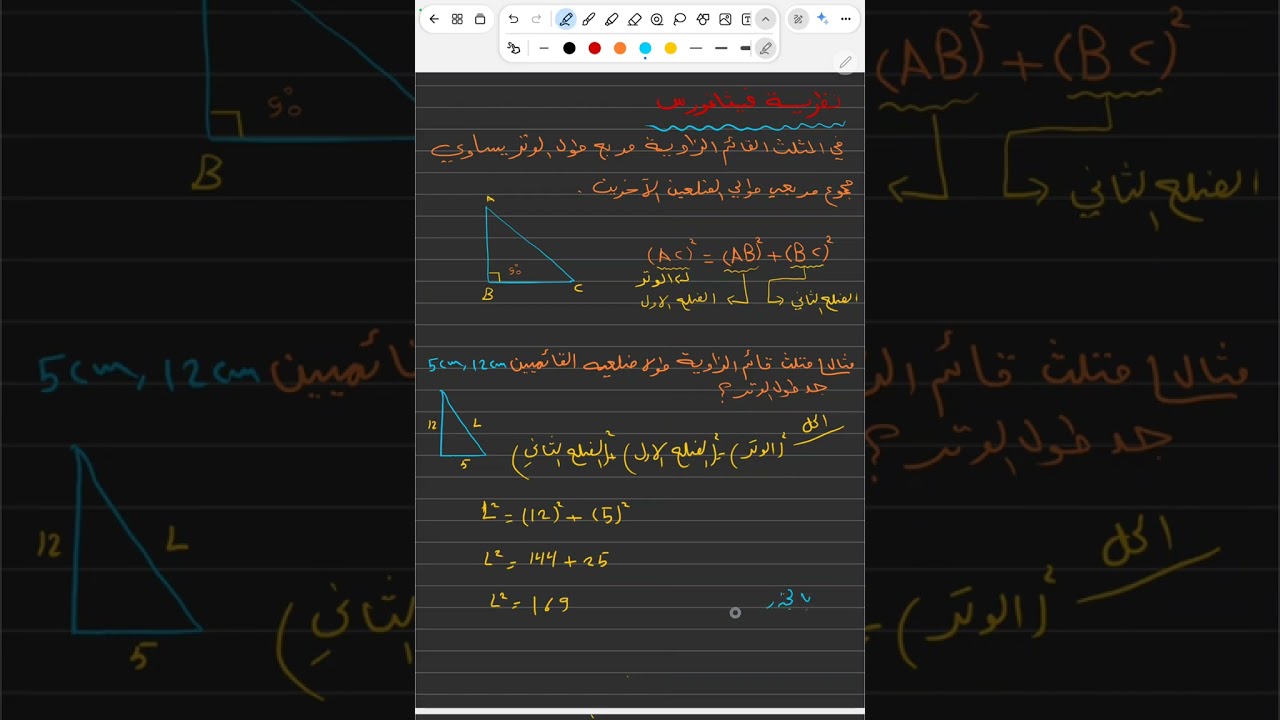Screen dimensions: 1280x720
Task: Pick the light blue pen color
Action: click(x=645, y=48)
